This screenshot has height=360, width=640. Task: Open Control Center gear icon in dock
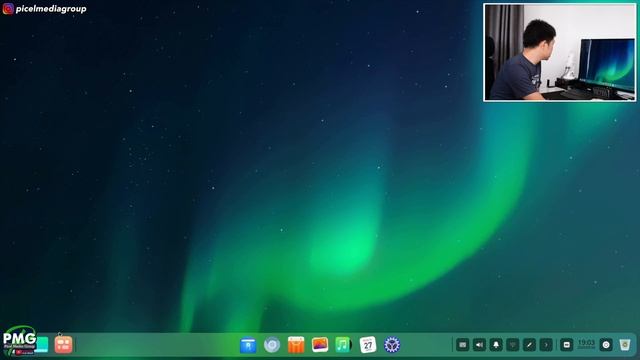[392, 345]
